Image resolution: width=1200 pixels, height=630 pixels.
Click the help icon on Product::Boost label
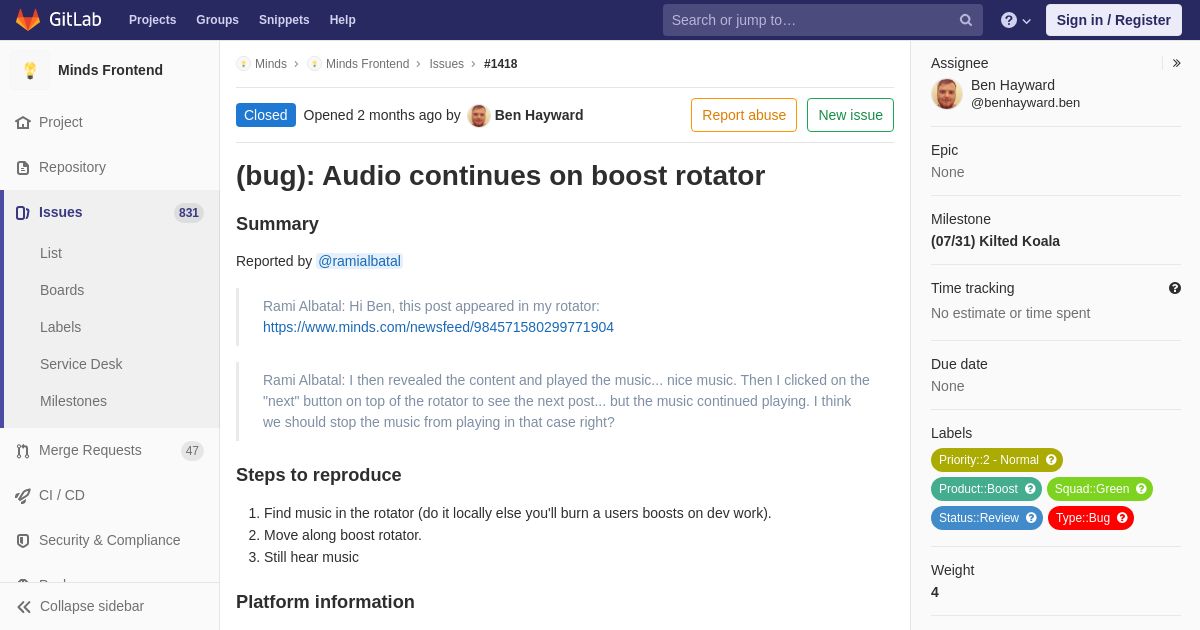pyautogui.click(x=1030, y=489)
